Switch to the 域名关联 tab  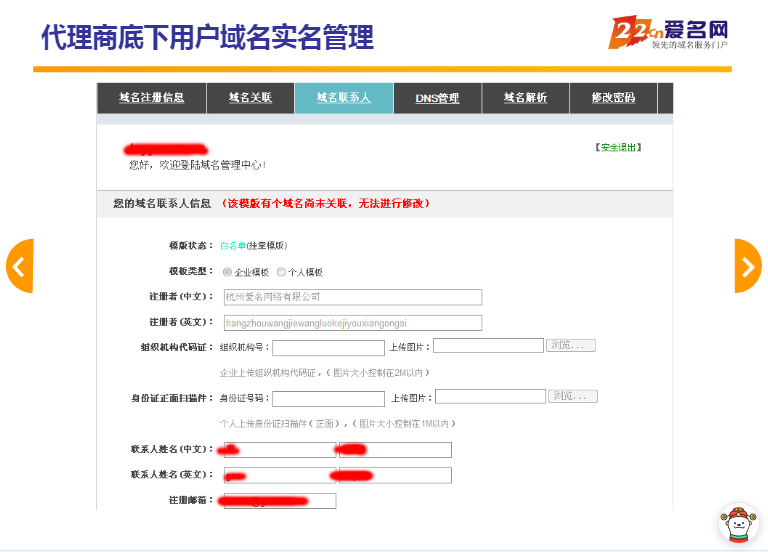pyautogui.click(x=250, y=98)
